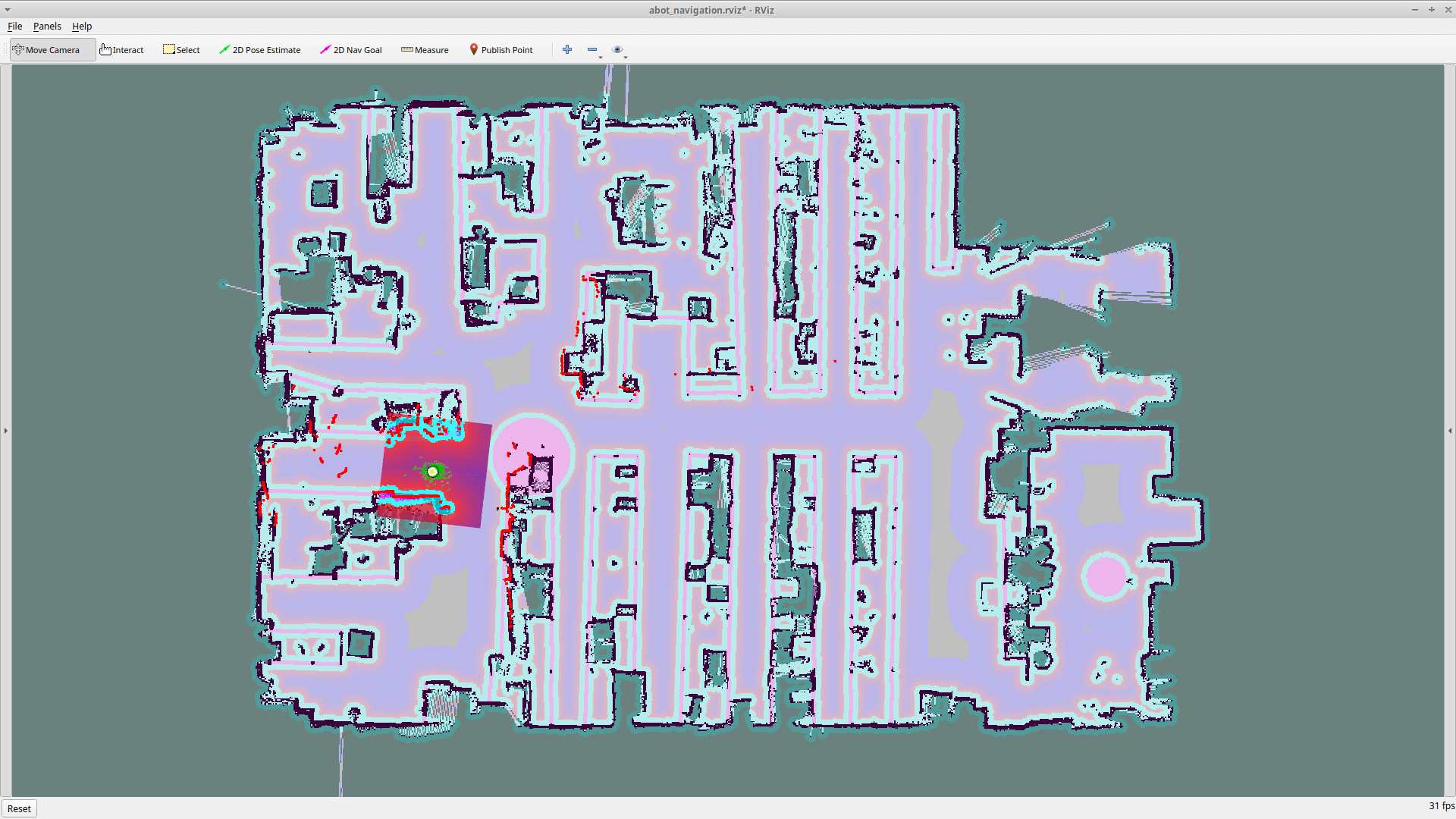Click the eye views toolbar icon
Viewport: 1456px width, 819px height.
(x=617, y=49)
